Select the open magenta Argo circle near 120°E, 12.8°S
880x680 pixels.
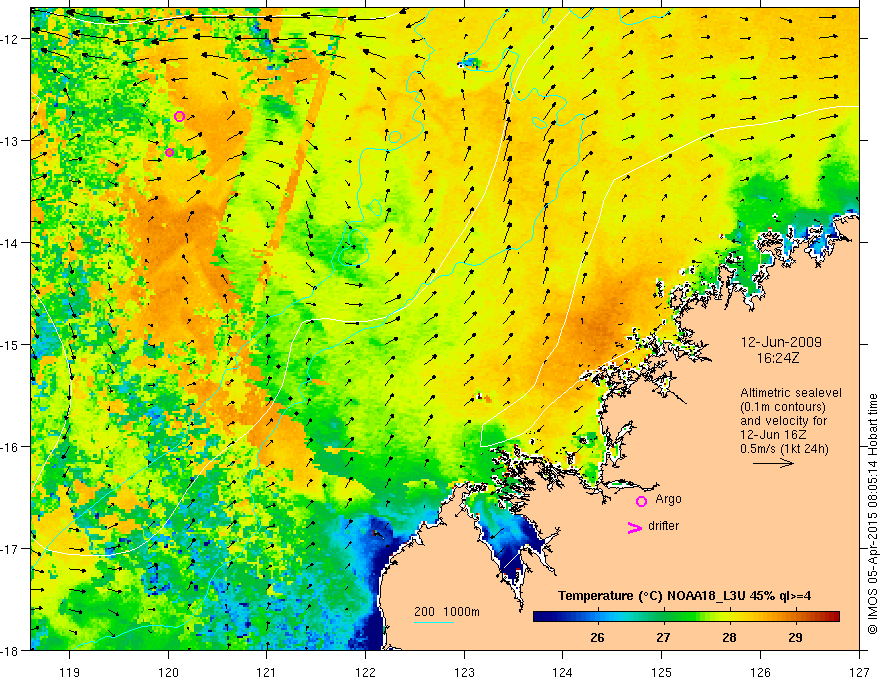click(179, 117)
